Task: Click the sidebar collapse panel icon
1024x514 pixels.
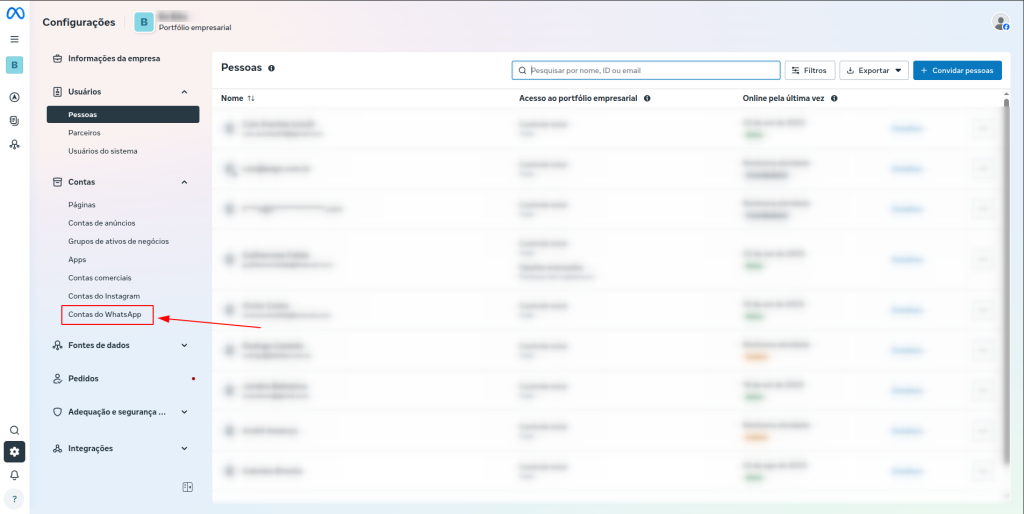Action: (187, 487)
